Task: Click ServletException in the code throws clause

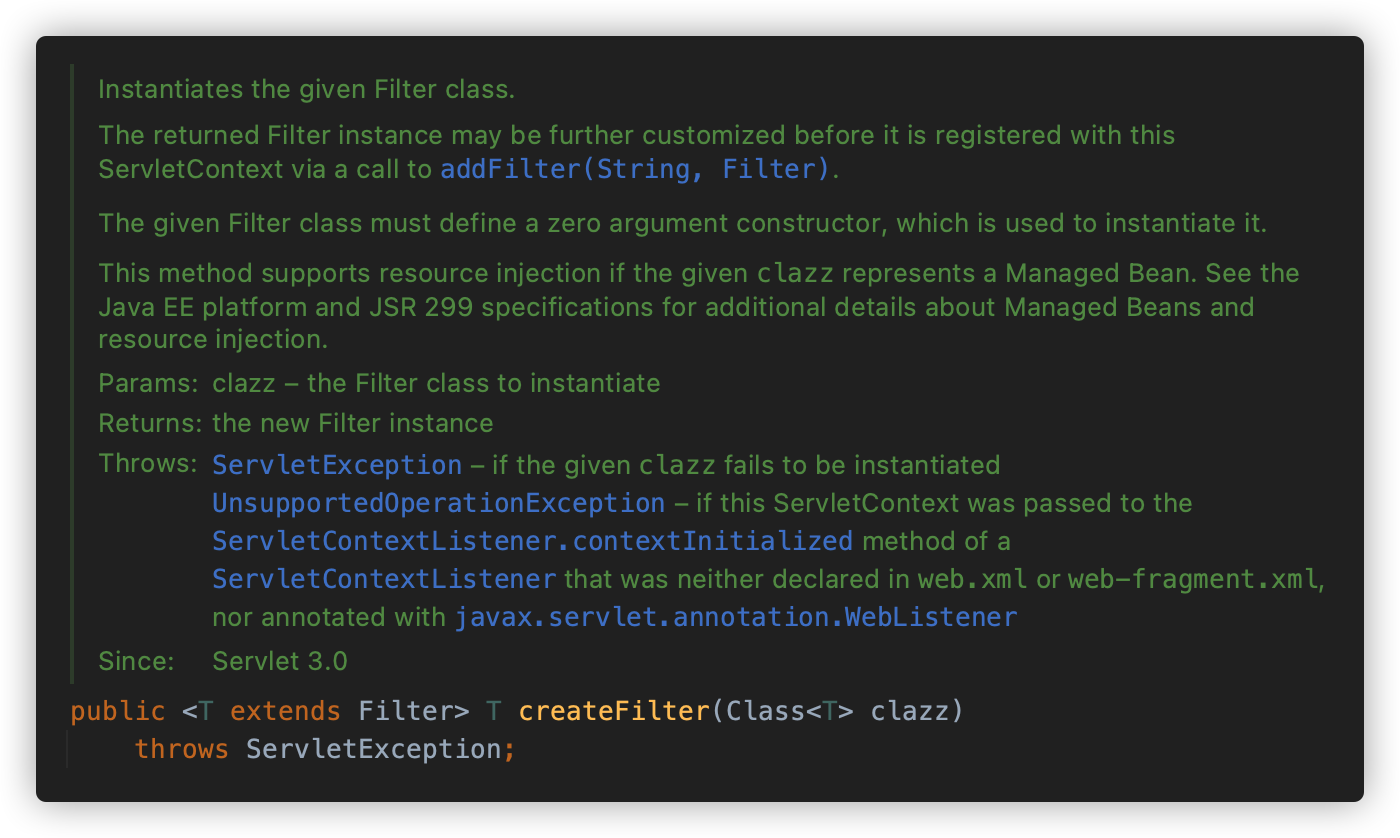Action: pyautogui.click(x=372, y=749)
